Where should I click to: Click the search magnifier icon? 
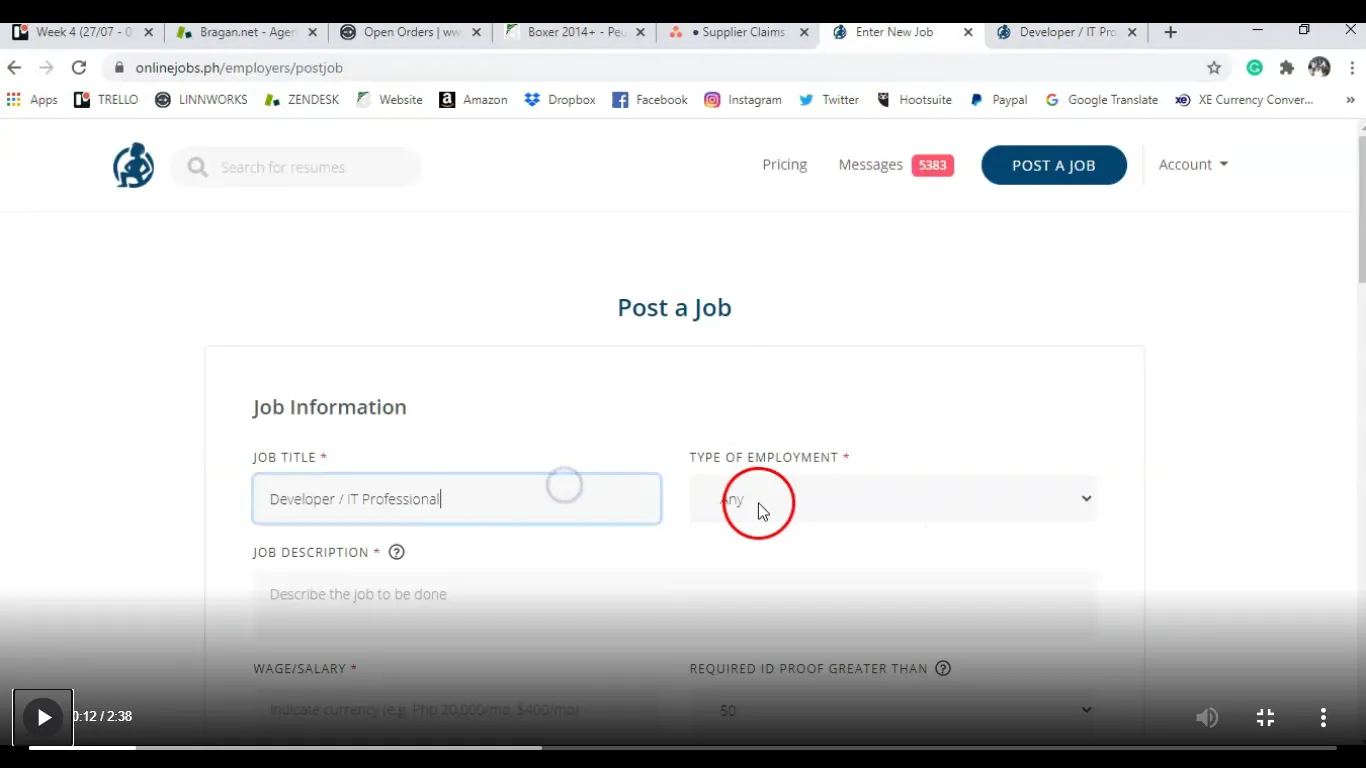(x=197, y=167)
